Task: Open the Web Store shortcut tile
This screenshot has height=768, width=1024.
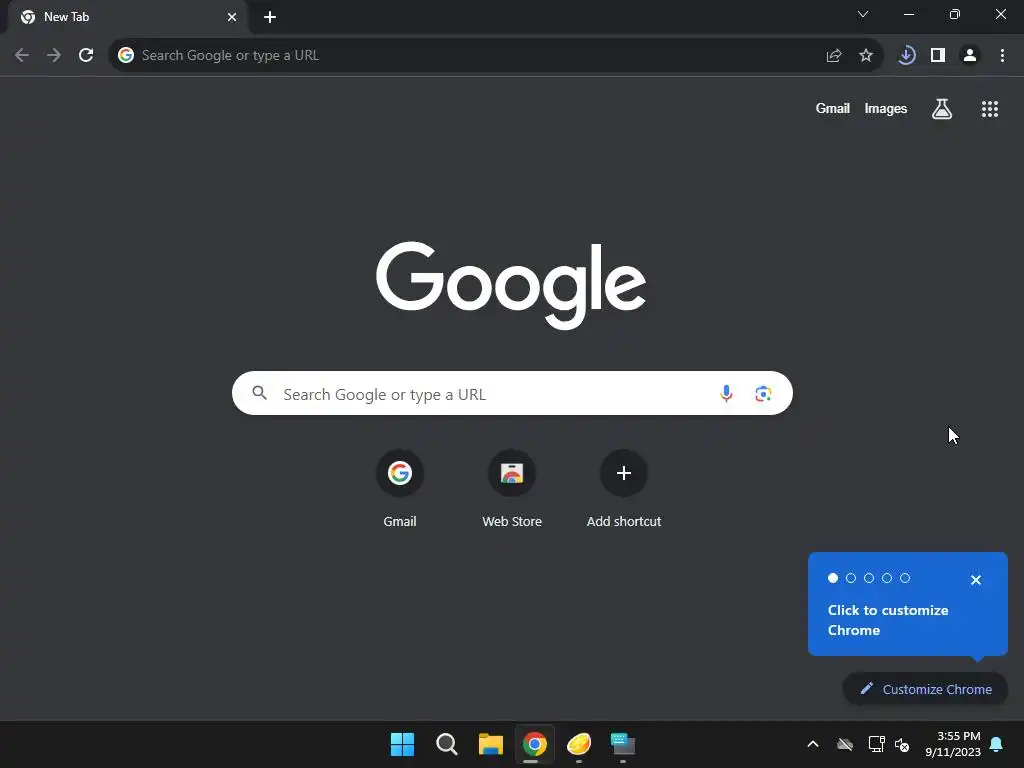Action: [512, 488]
